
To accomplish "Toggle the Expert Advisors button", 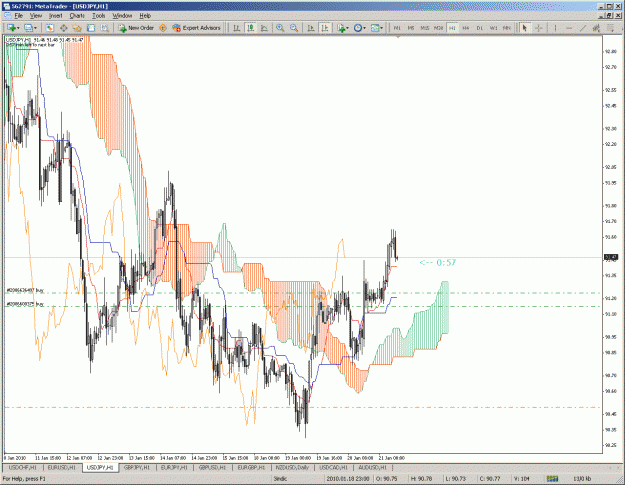I will (x=196, y=28).
